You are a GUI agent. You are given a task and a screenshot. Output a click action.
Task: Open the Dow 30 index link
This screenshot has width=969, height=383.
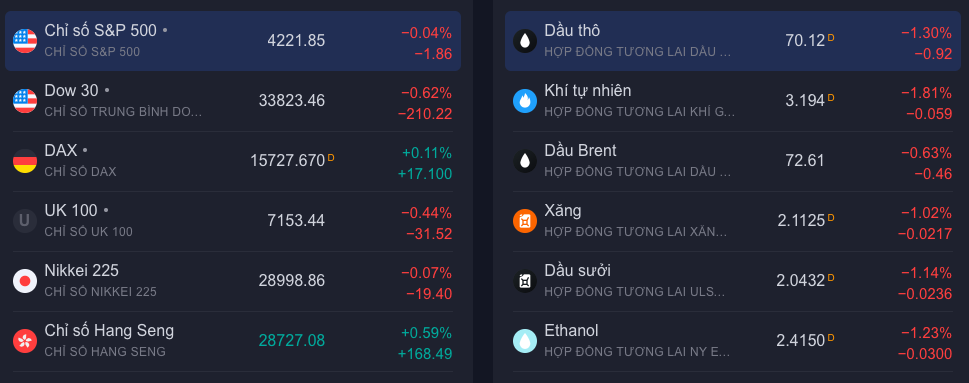pyautogui.click(x=72, y=90)
